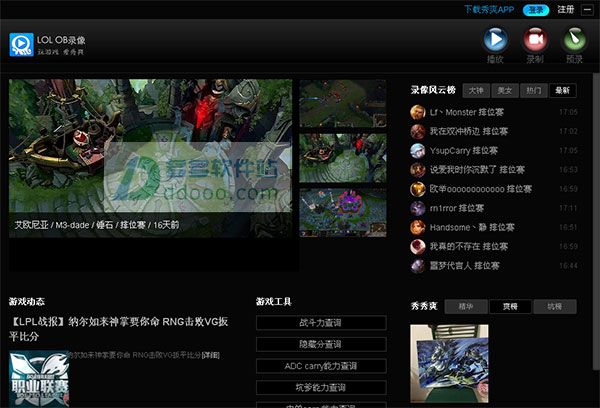Click the rn1rror 排位赛 replay title

point(457,208)
